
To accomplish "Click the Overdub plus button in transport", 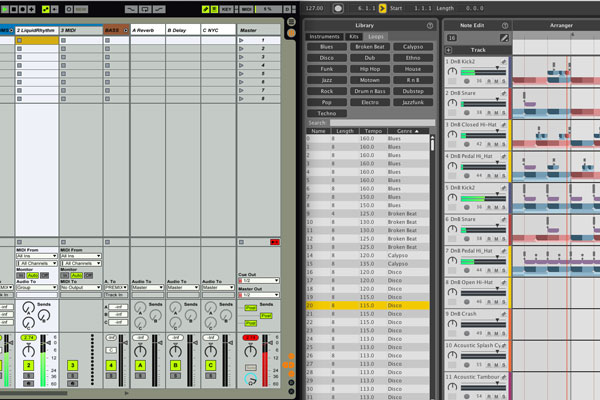I will pos(31,9).
